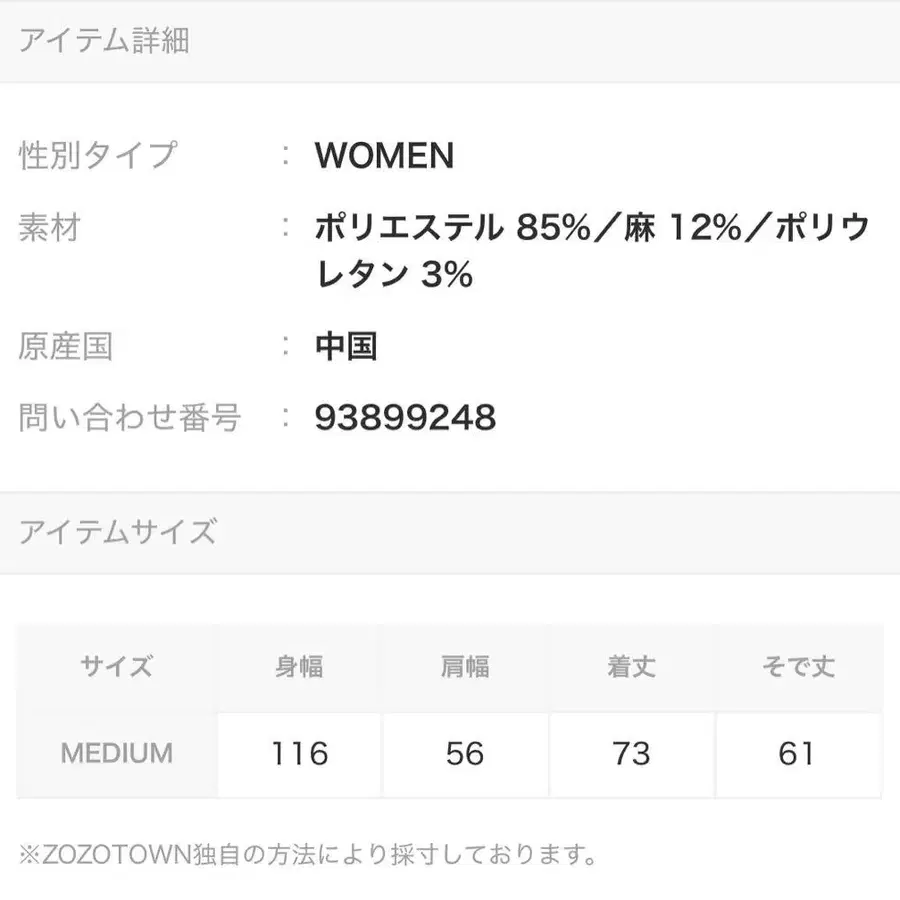Click the アイテム詳細 section header
The image size is (900, 900).
coord(104,42)
